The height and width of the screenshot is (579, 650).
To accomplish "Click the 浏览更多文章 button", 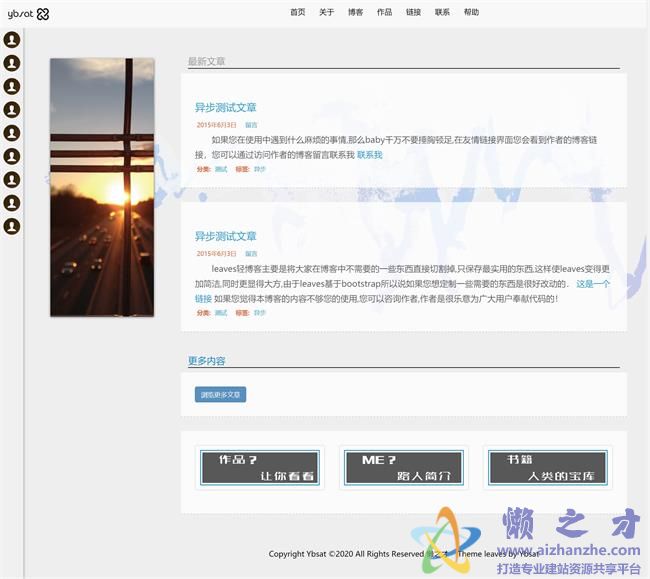I will pyautogui.click(x=221, y=395).
